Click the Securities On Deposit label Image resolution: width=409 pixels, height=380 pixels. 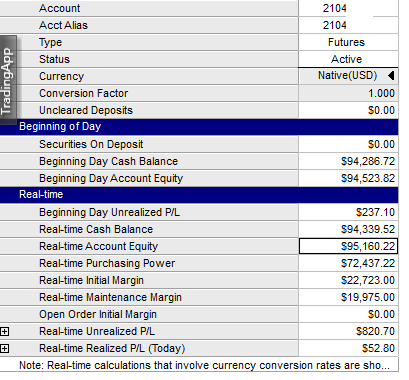91,144
